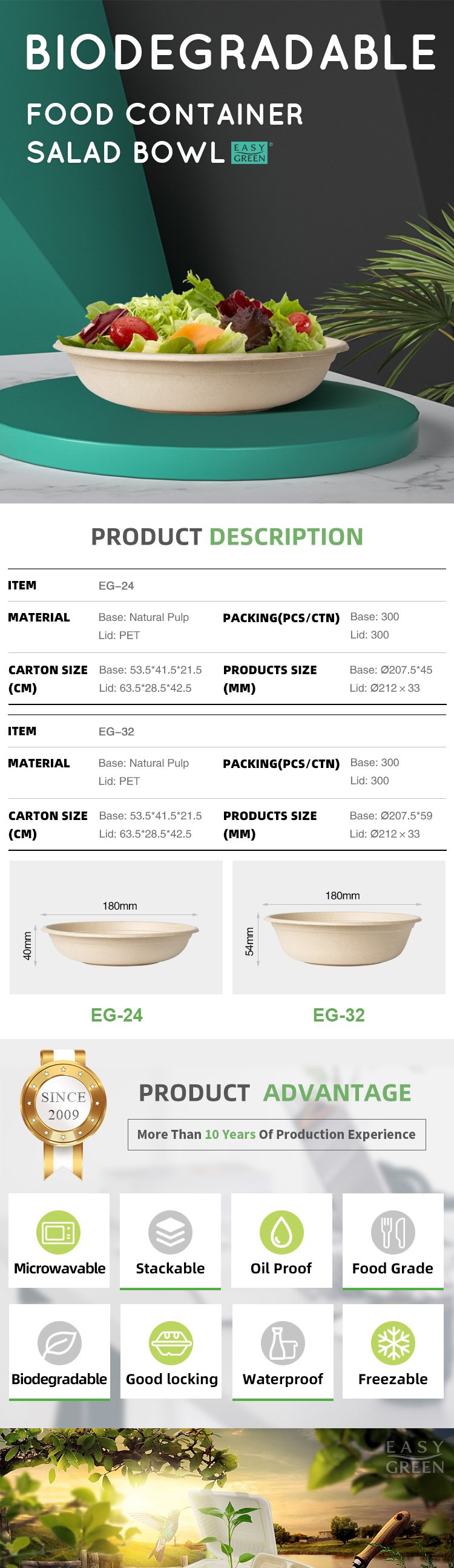Click the Product Advantage heading

click(x=275, y=1093)
